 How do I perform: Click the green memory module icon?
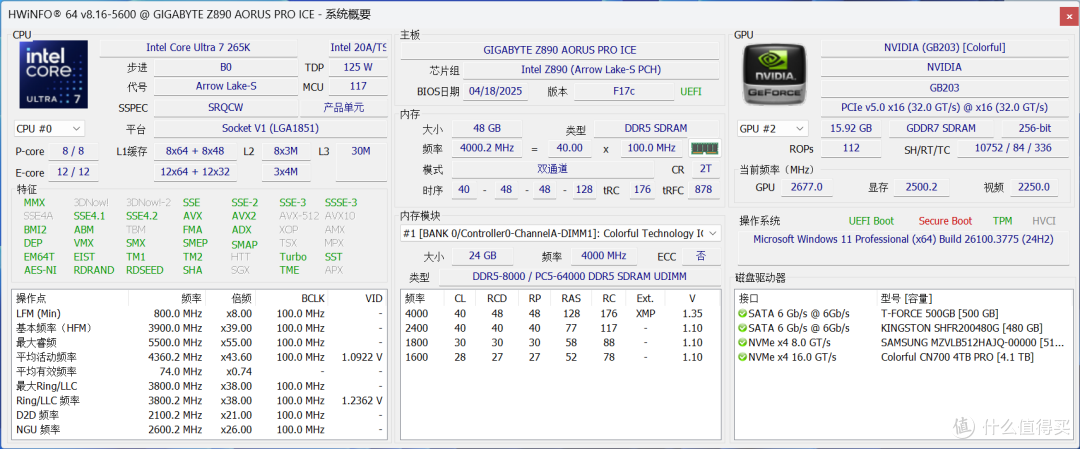(x=705, y=148)
